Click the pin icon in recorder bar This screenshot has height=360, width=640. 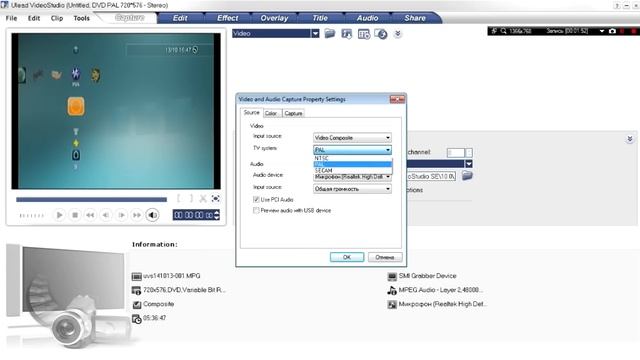494,31
